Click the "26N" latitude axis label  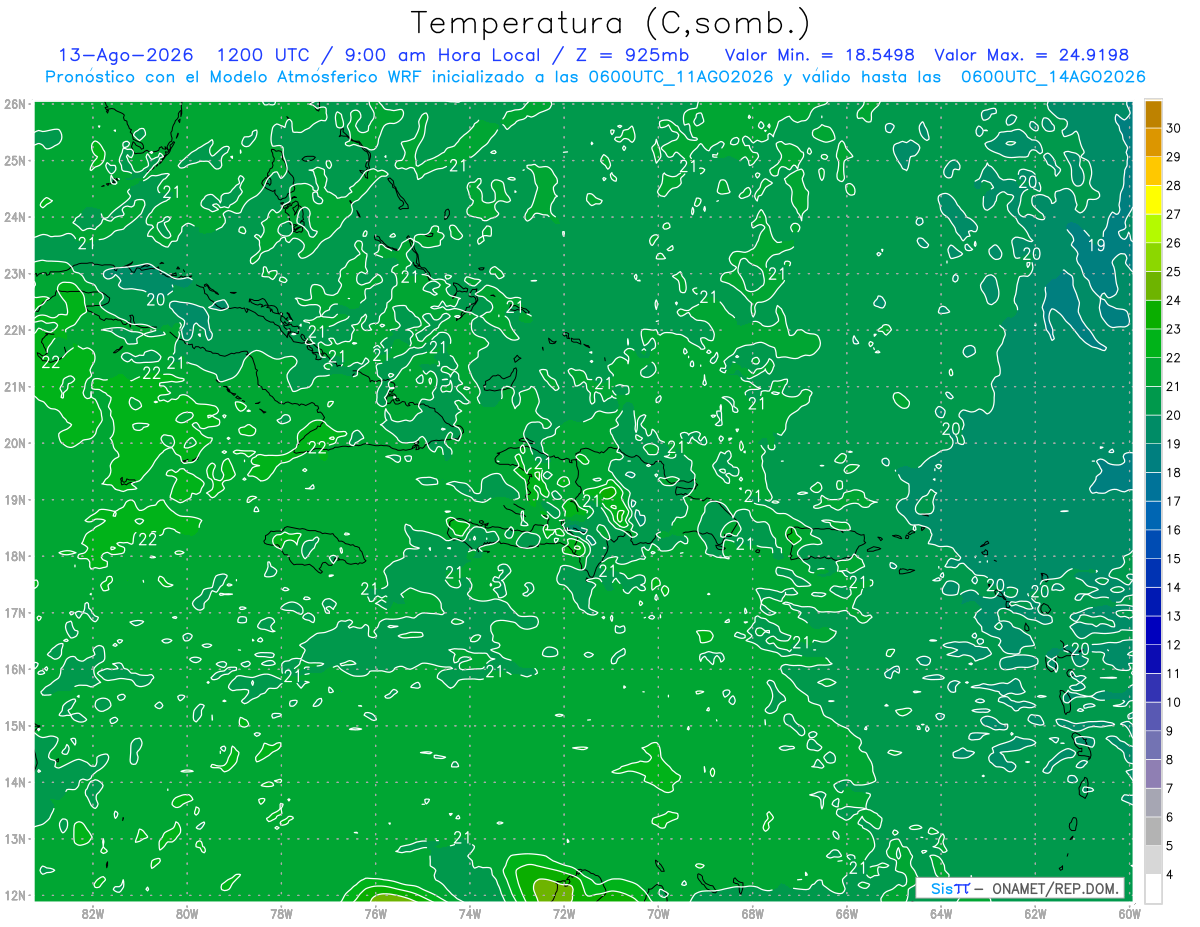[15, 104]
